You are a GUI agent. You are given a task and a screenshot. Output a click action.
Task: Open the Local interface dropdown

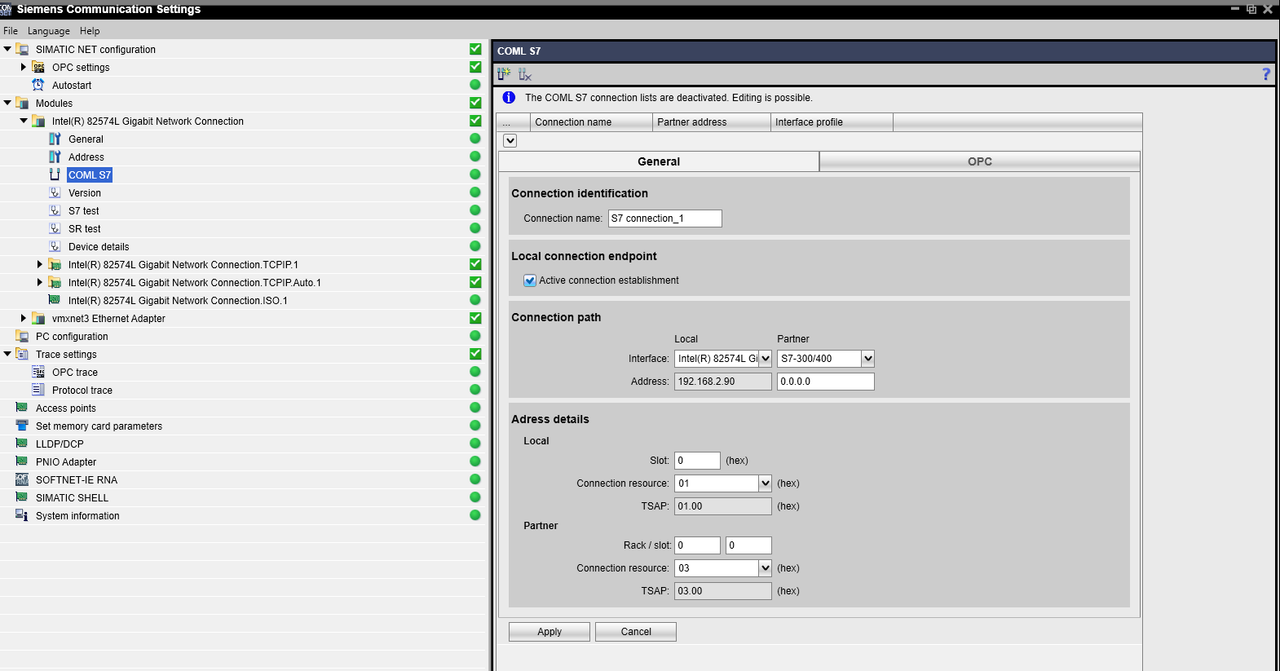click(765, 358)
